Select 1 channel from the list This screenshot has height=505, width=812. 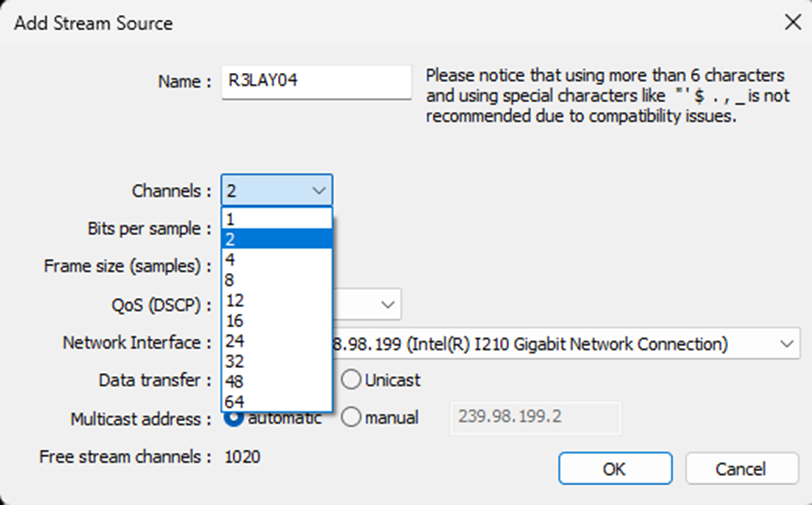(x=276, y=218)
